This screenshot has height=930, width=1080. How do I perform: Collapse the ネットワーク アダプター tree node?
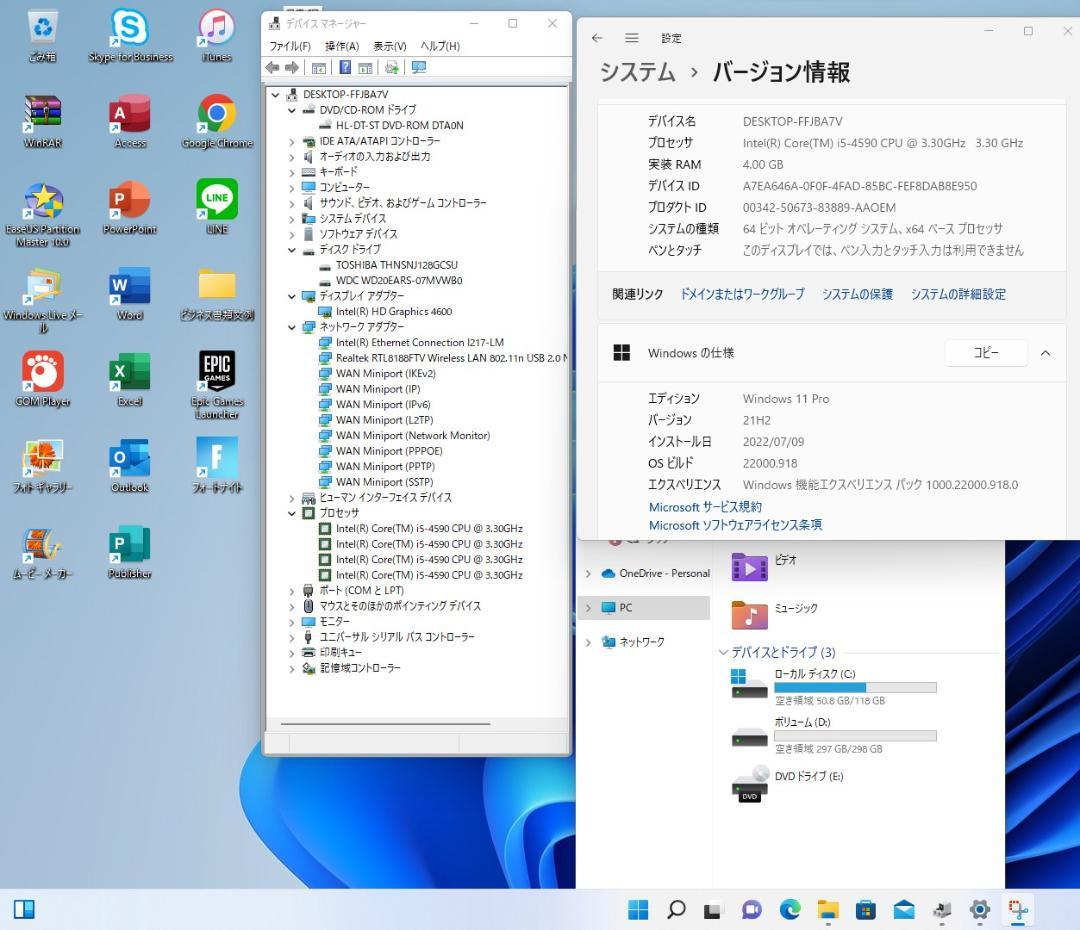point(292,327)
